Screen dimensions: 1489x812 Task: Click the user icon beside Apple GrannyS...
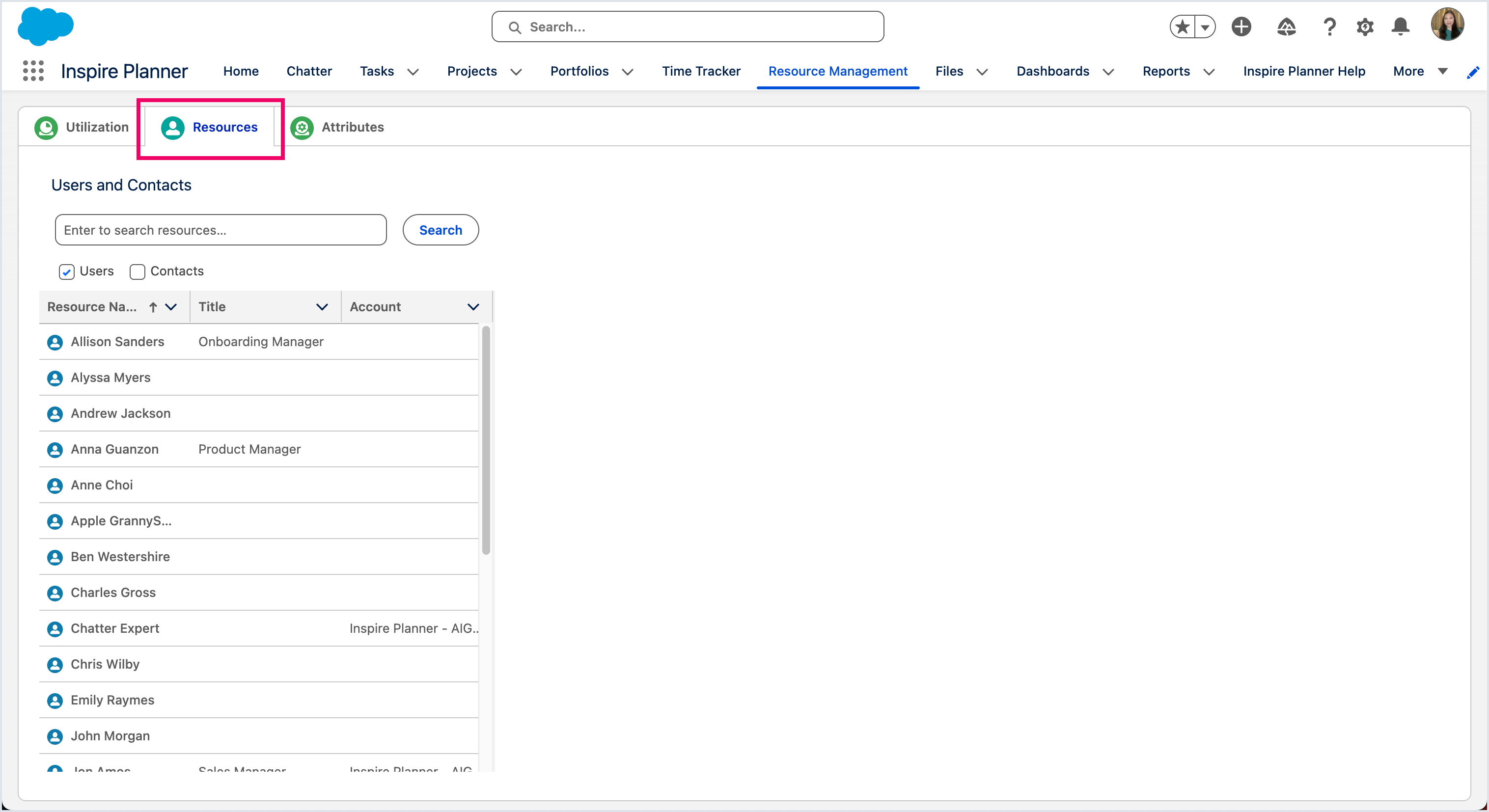pyautogui.click(x=55, y=521)
